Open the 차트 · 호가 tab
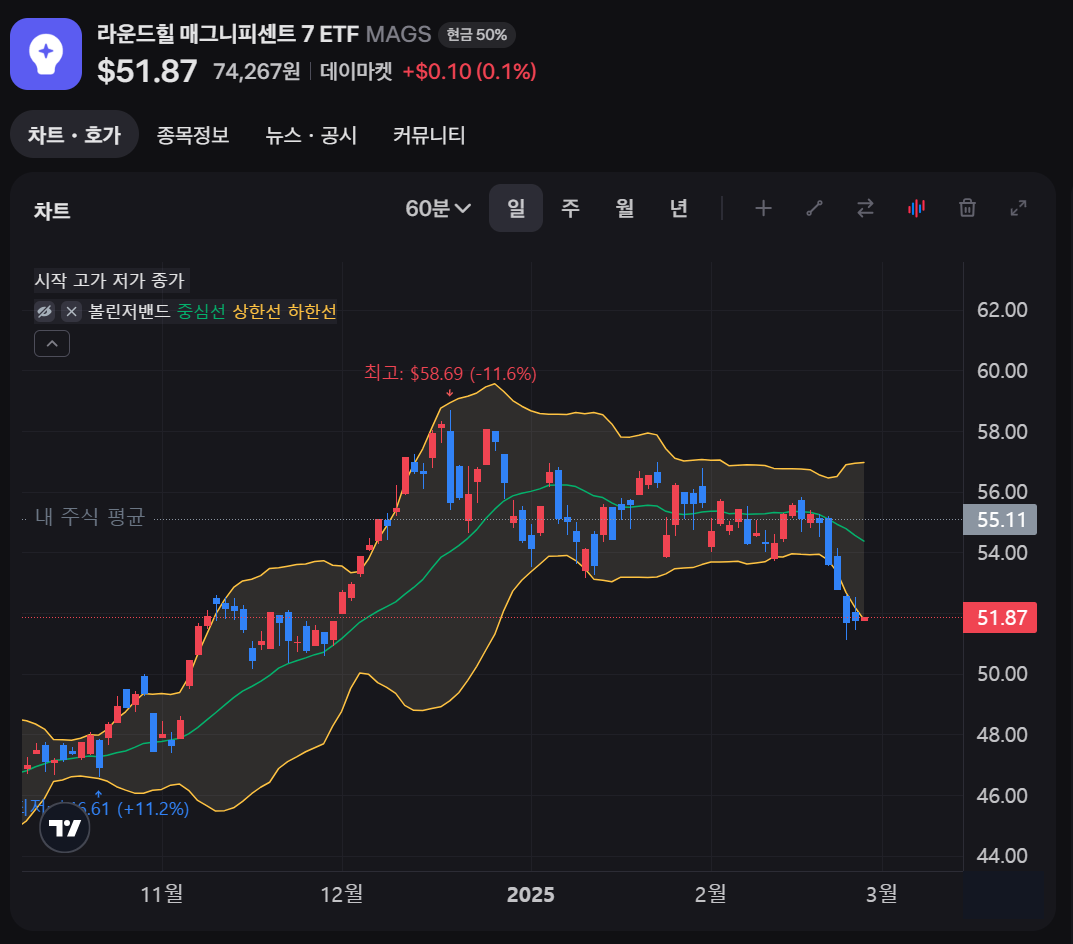This screenshot has width=1073, height=944. pyautogui.click(x=75, y=135)
